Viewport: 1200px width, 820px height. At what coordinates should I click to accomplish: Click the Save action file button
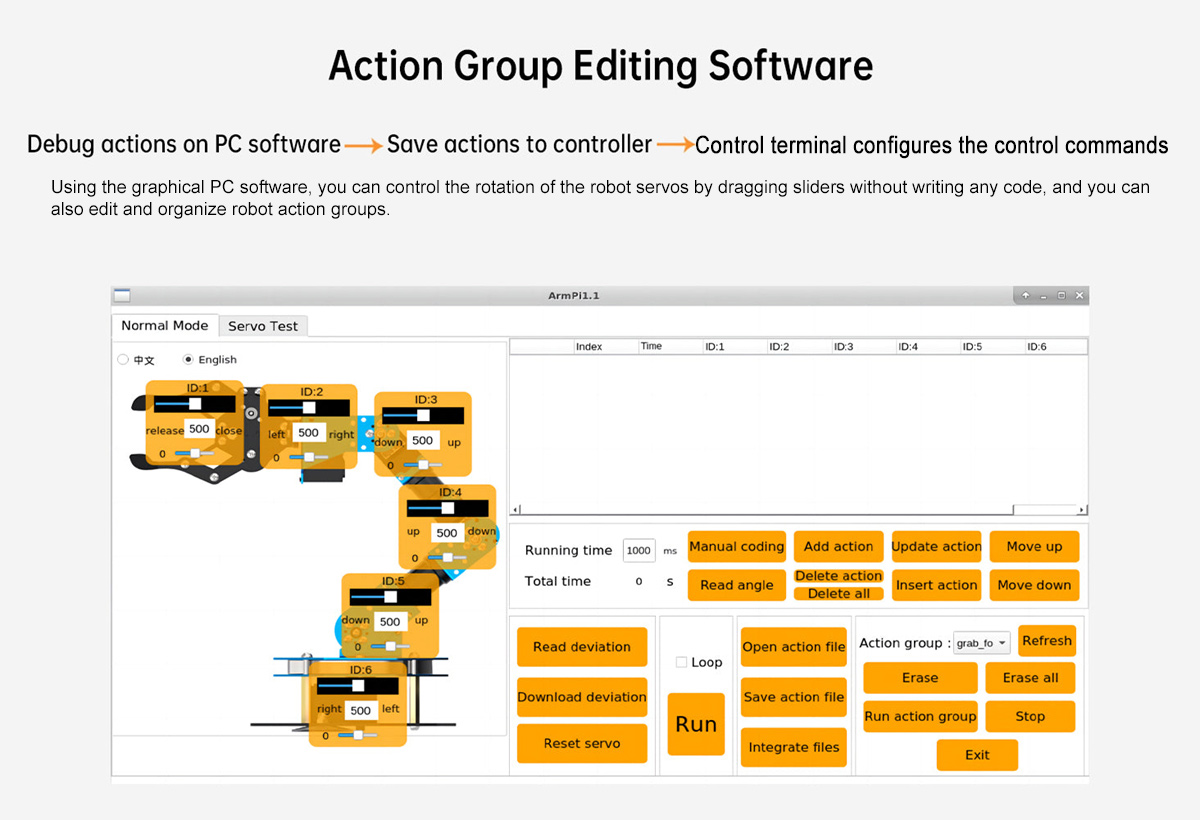coord(794,697)
